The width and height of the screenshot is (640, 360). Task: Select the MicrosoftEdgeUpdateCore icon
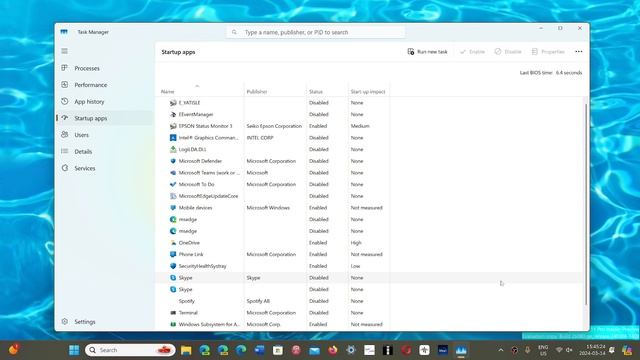[173, 196]
